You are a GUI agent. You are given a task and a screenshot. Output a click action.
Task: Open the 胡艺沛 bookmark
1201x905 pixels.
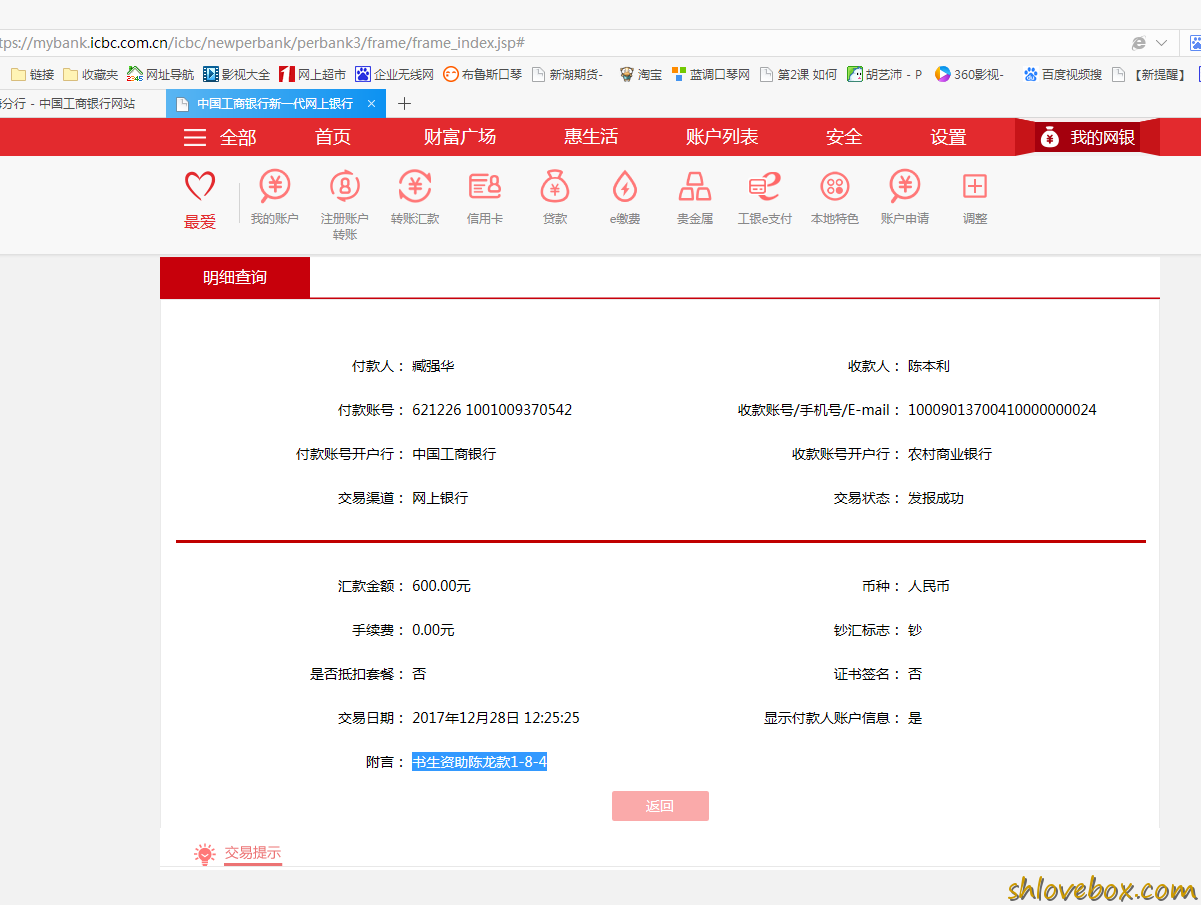coord(884,74)
